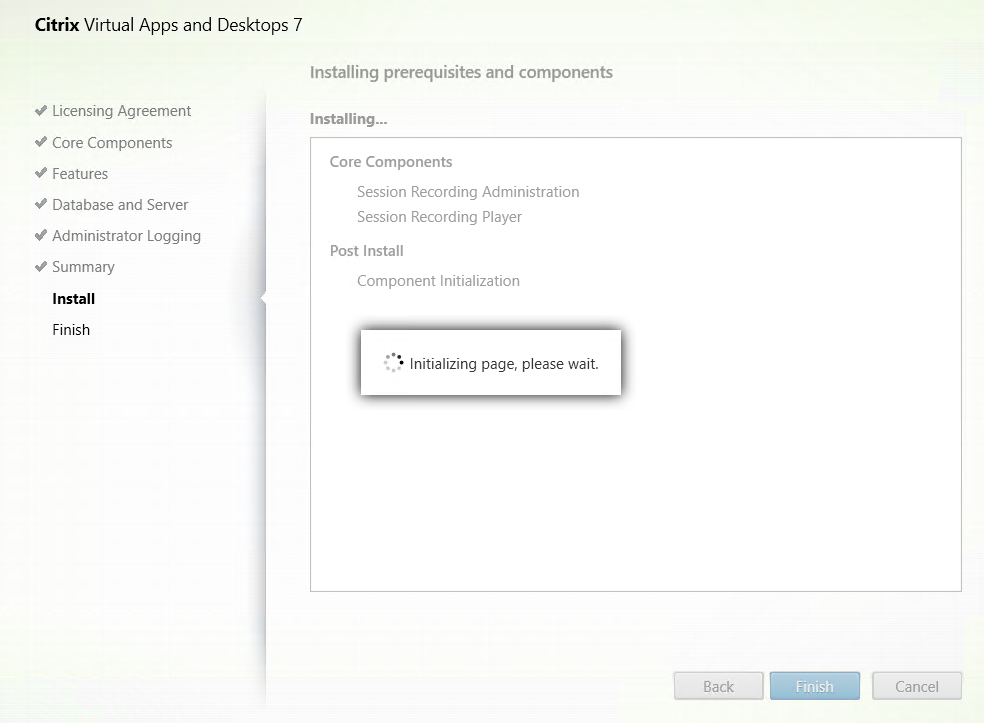Click the checkmark next to Administrator Logging
This screenshot has width=984, height=723.
click(41, 236)
